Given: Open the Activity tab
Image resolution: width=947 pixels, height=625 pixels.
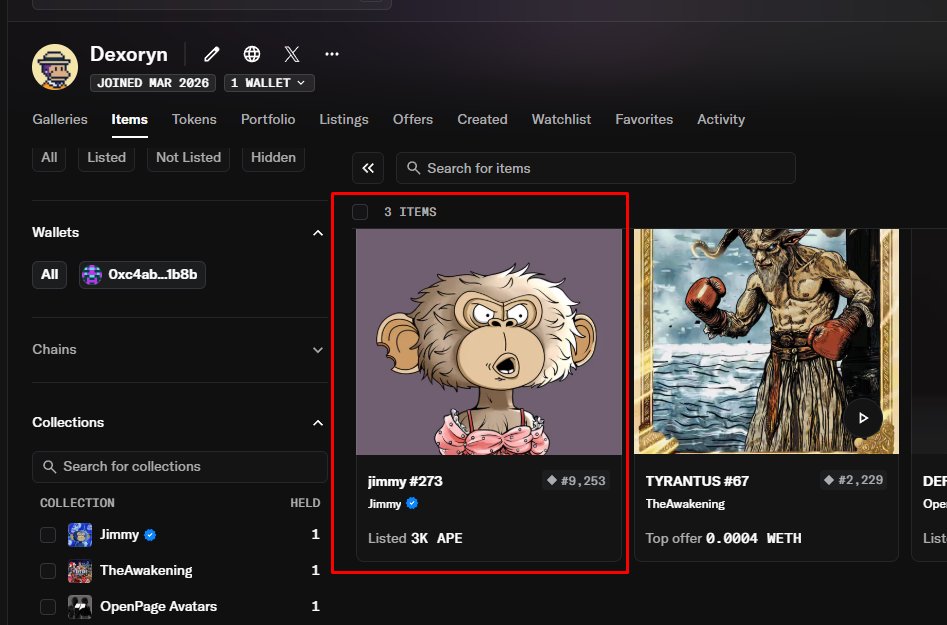Looking at the screenshot, I should (721, 120).
